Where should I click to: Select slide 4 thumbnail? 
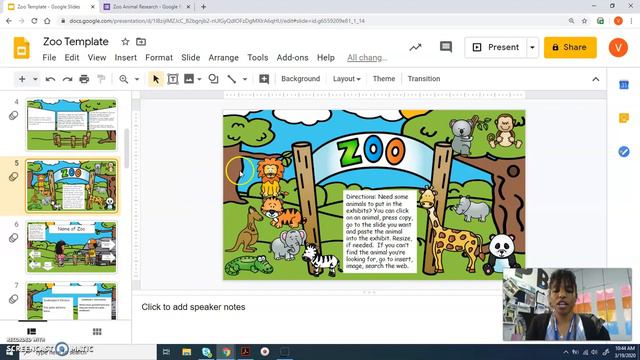click(x=71, y=124)
